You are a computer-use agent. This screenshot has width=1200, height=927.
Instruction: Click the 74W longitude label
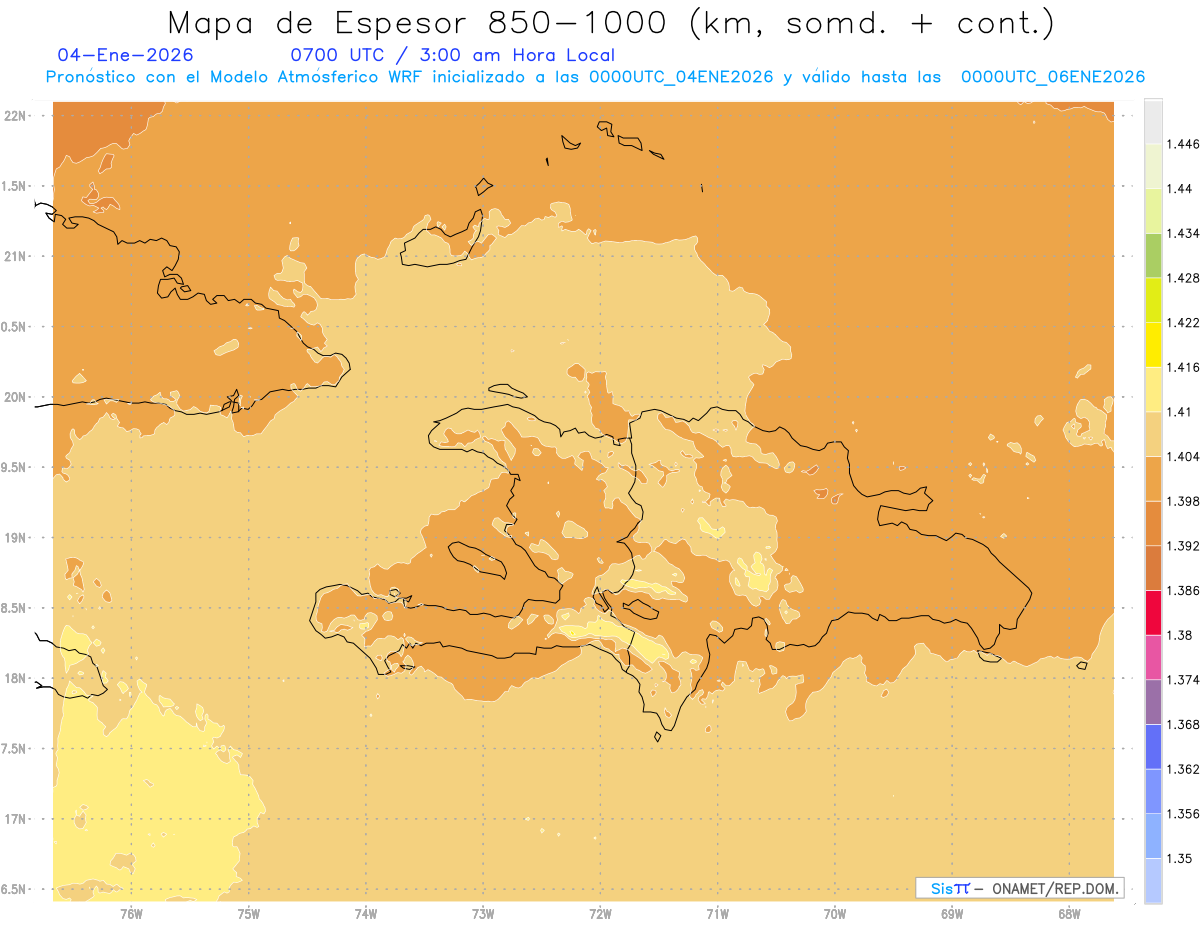click(x=366, y=913)
